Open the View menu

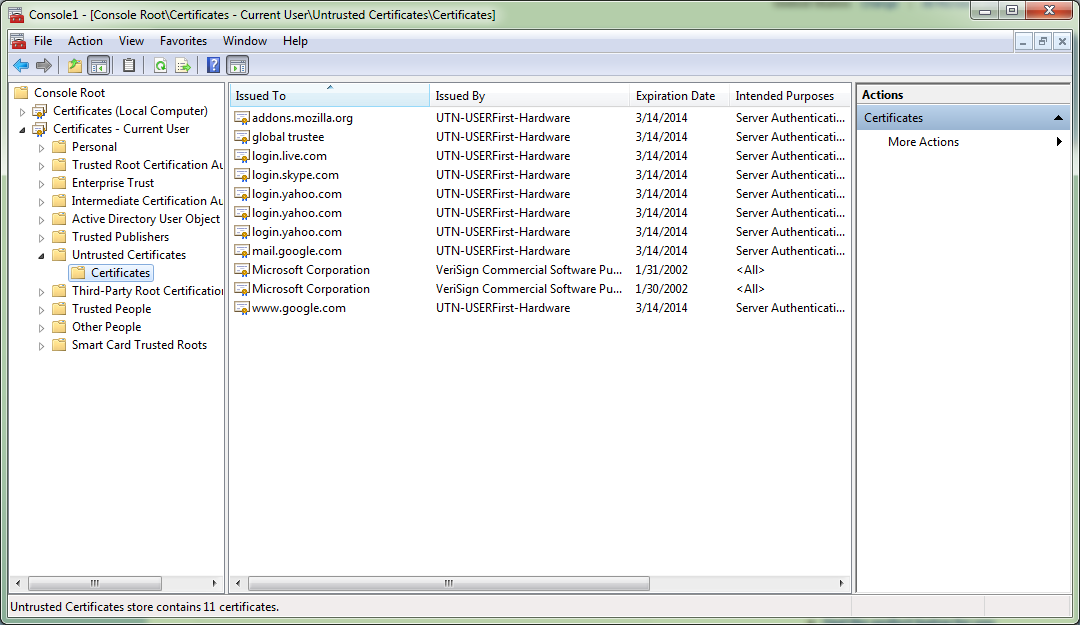click(x=131, y=41)
